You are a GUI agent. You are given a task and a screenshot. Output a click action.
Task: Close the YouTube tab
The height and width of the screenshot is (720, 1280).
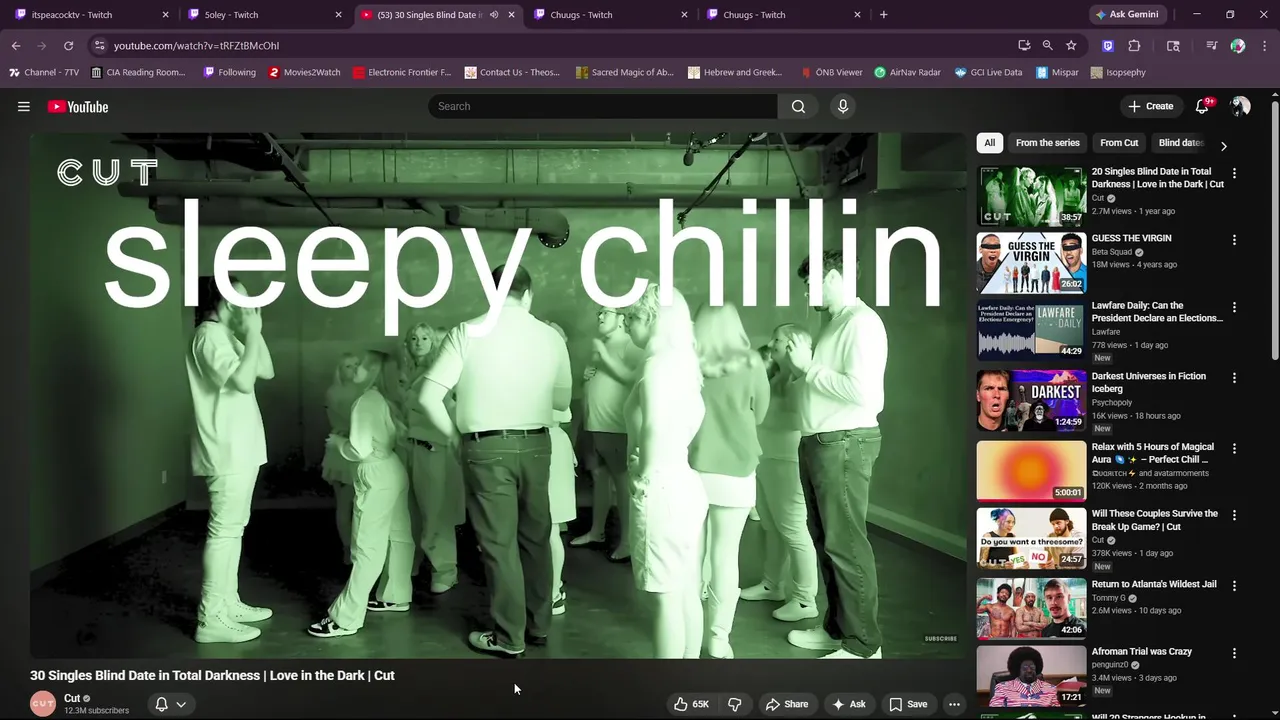(511, 15)
